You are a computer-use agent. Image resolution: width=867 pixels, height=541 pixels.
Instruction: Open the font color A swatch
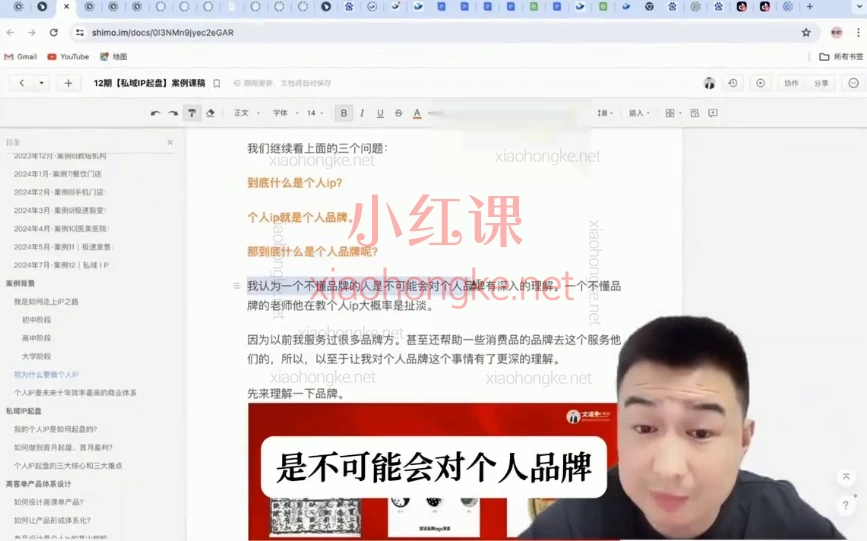point(417,113)
